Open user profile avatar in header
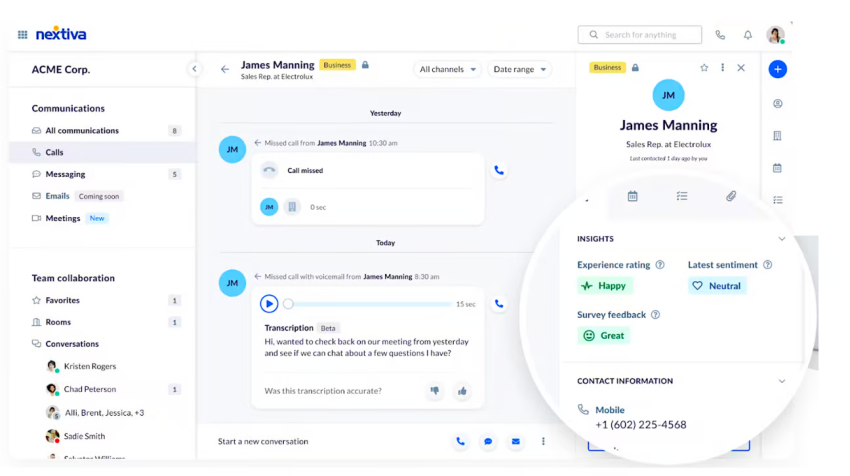The image size is (850, 476). tap(775, 35)
